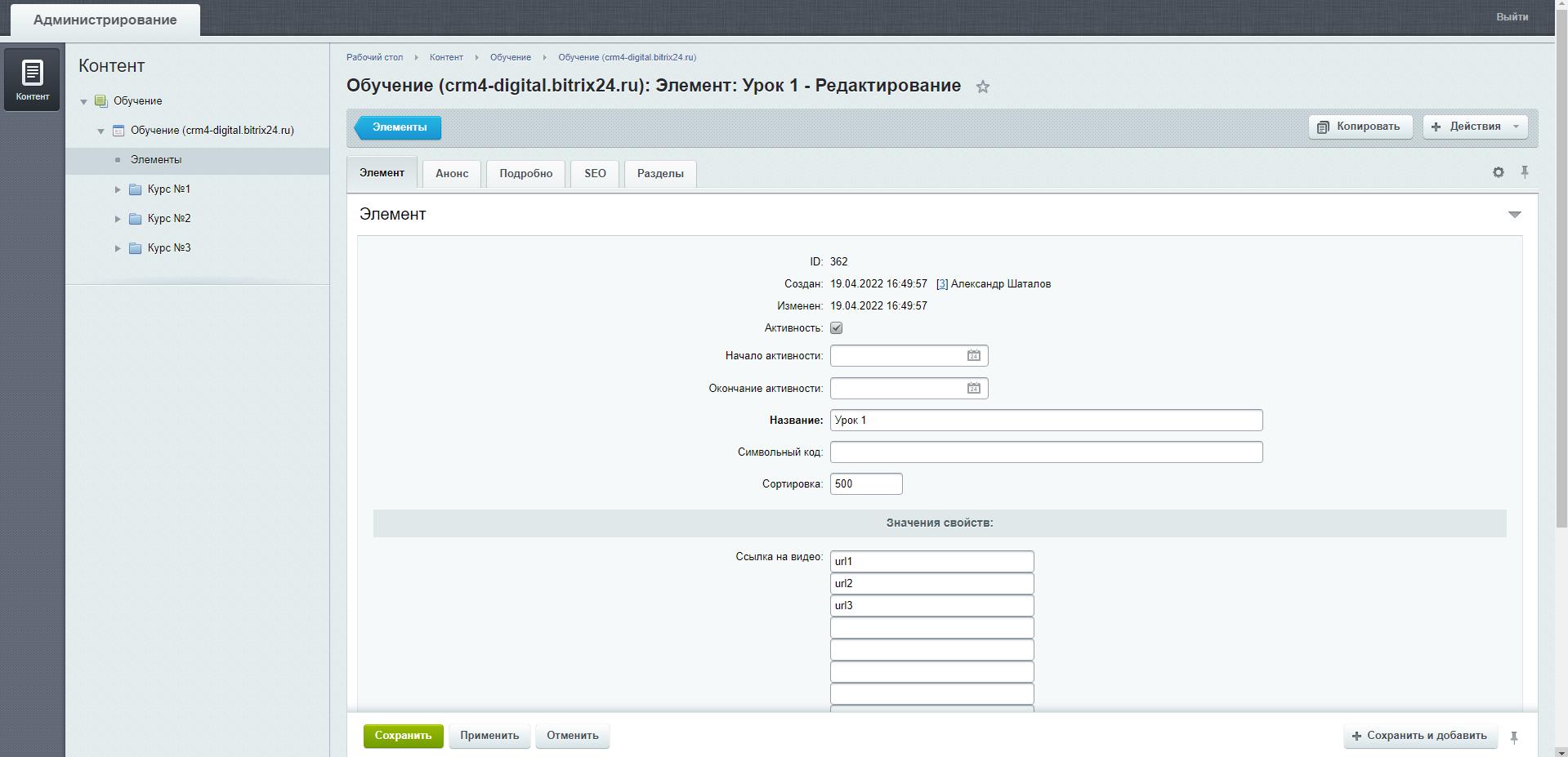1568x757 pixels.
Task: Click the Контент sidebar icon
Action: [32, 79]
